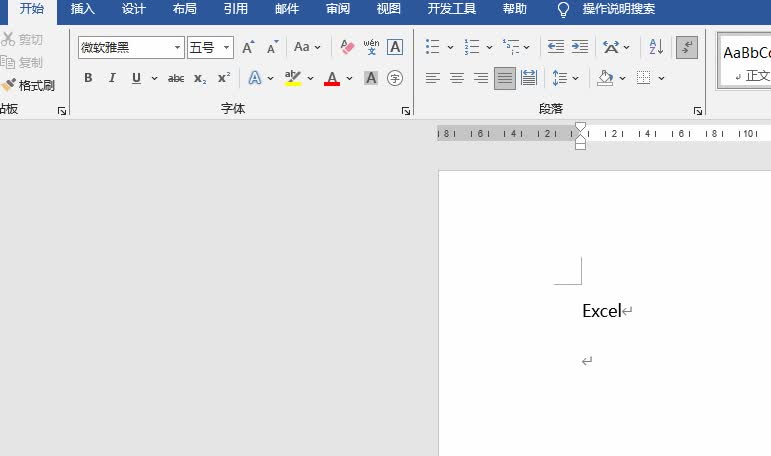
Task: Expand numbering library dropdown arrow
Action: (489, 47)
